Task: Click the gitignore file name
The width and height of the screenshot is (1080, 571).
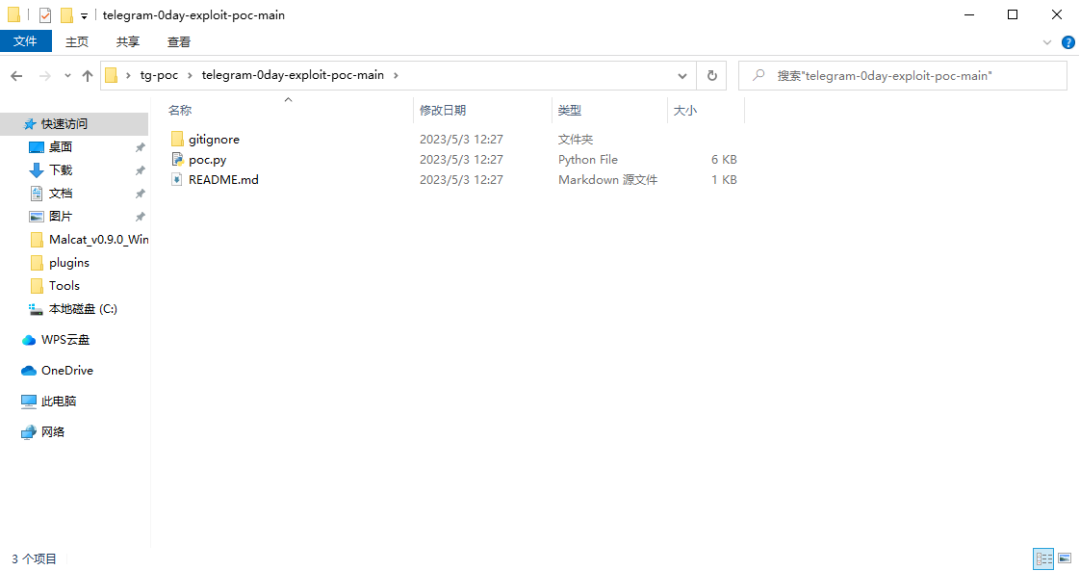Action: click(214, 139)
